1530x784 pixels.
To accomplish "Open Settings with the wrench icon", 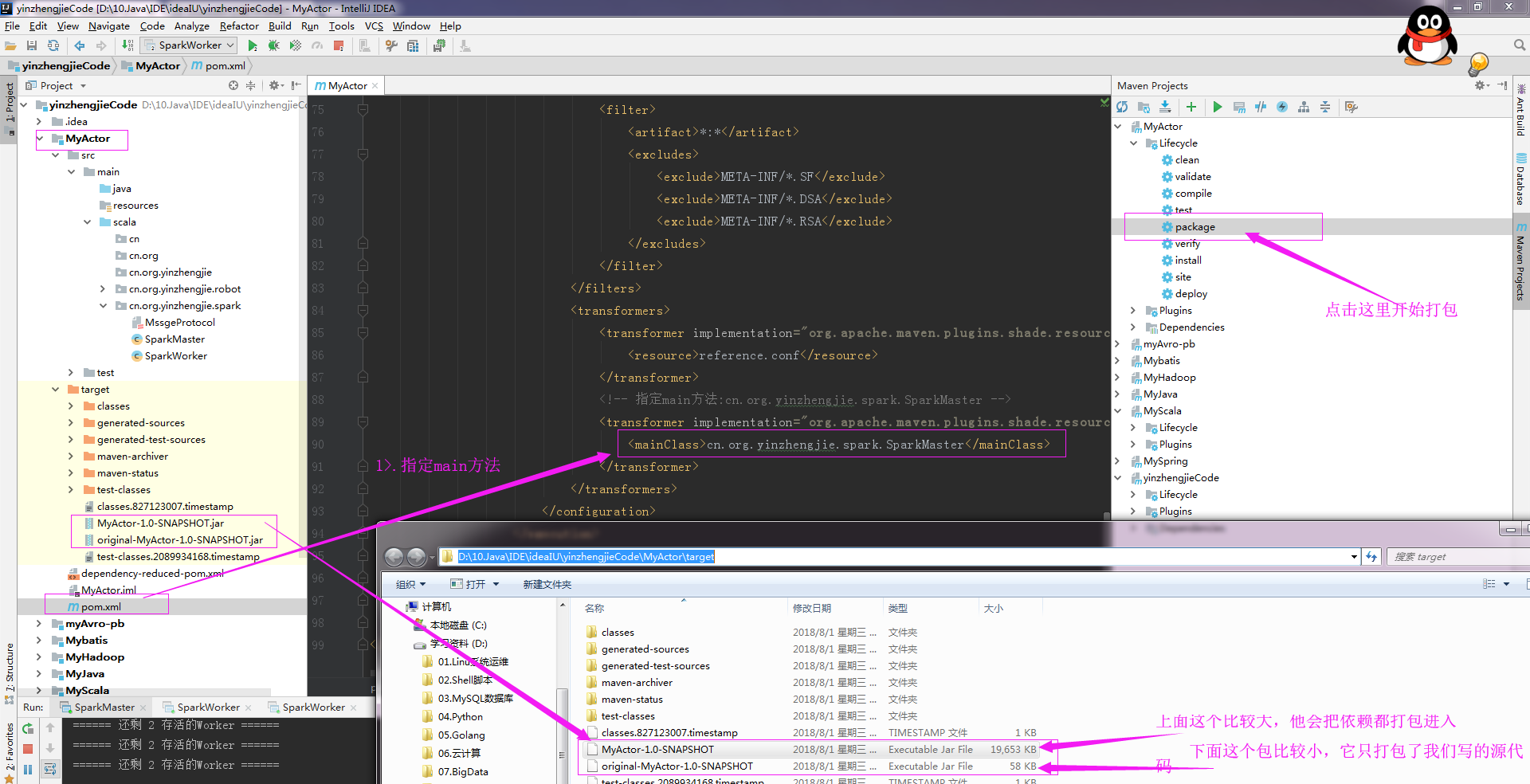I will pyautogui.click(x=391, y=46).
